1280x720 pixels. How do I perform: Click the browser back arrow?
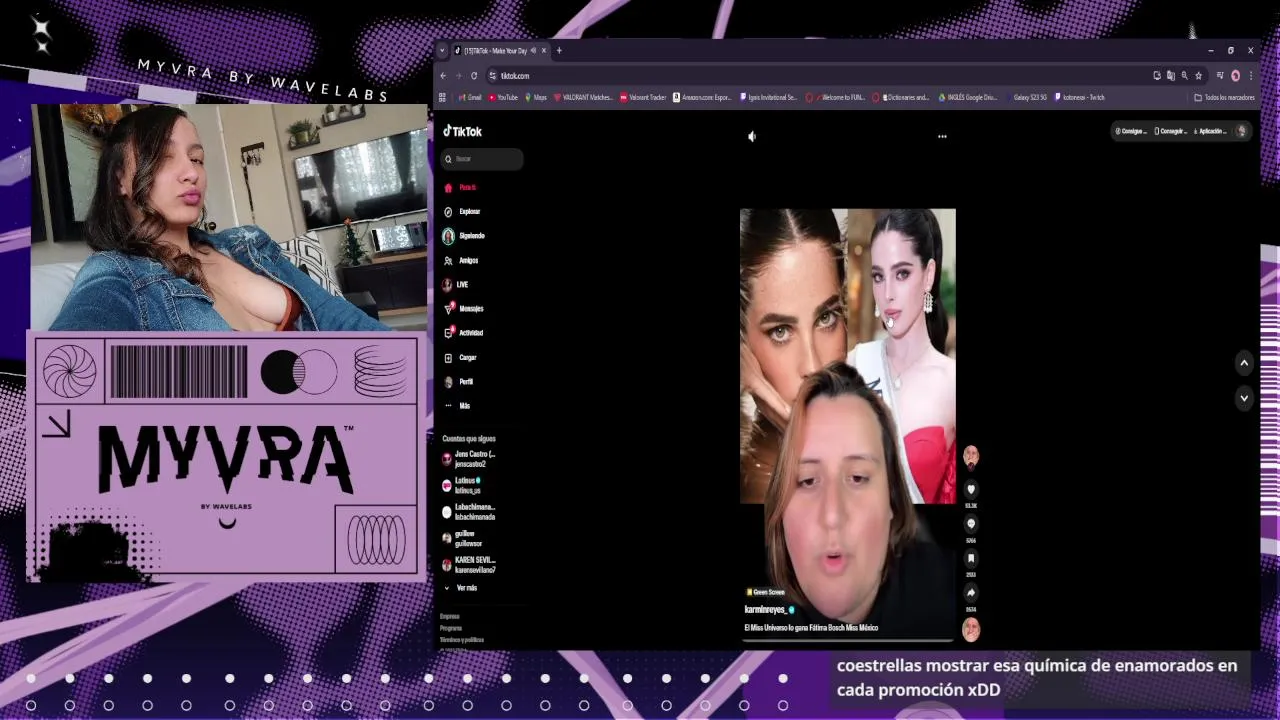pos(443,76)
